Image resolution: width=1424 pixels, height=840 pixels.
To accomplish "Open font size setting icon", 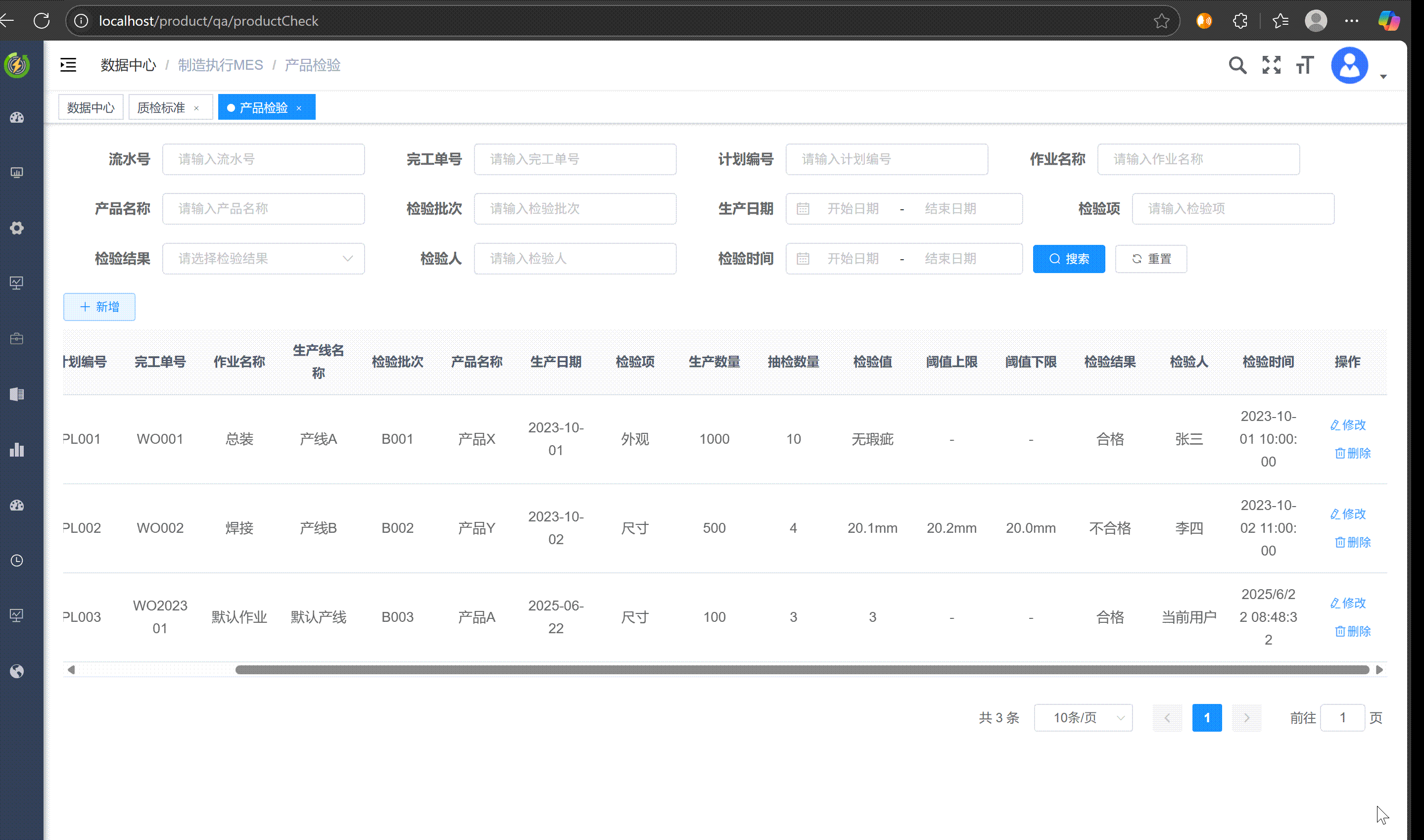I will pos(1305,65).
